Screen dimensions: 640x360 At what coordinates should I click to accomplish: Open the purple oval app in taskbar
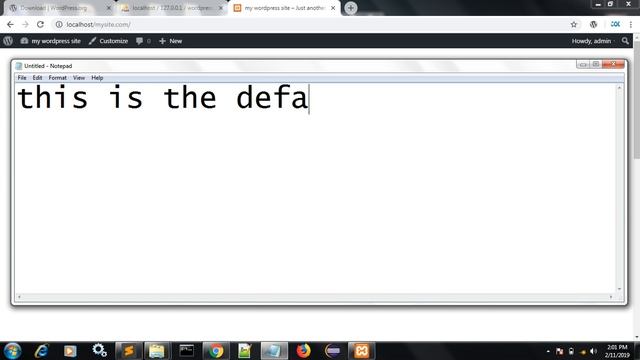coord(333,351)
